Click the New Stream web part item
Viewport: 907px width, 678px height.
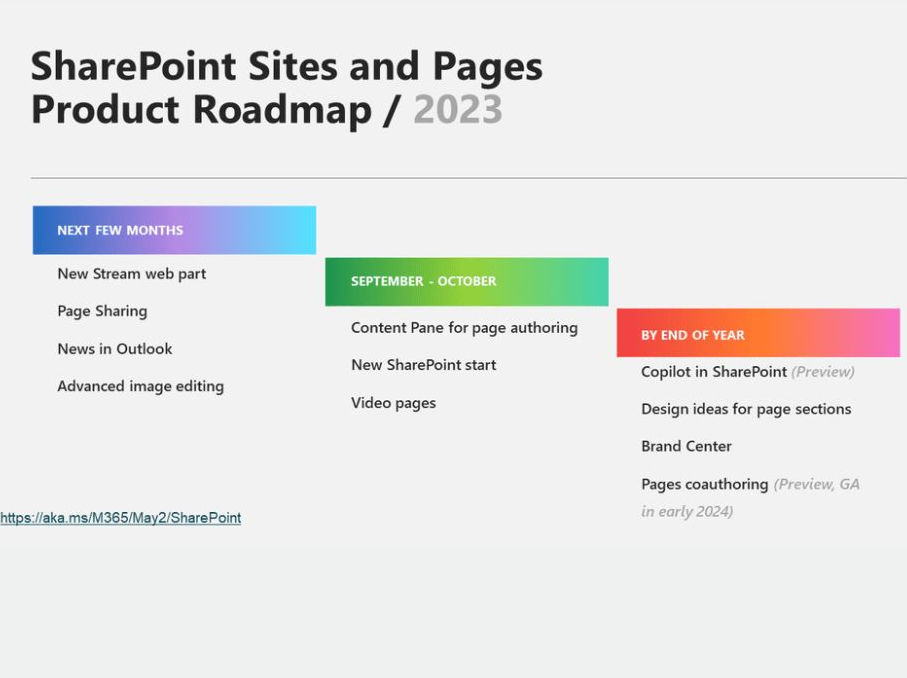[132, 273]
